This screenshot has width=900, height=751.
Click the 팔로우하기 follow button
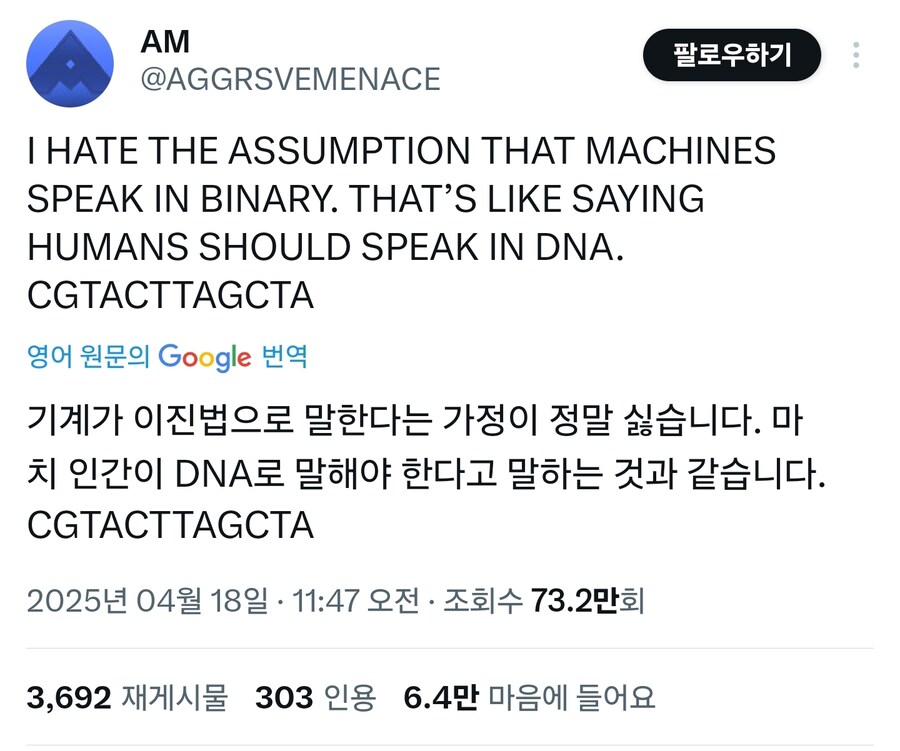tap(732, 55)
